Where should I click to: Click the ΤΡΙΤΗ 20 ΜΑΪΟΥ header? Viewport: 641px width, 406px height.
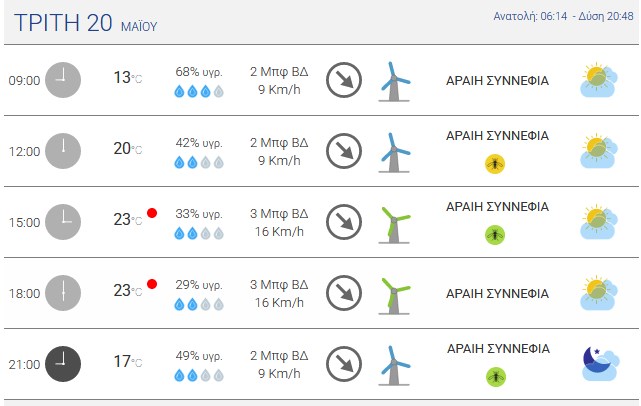point(85,23)
